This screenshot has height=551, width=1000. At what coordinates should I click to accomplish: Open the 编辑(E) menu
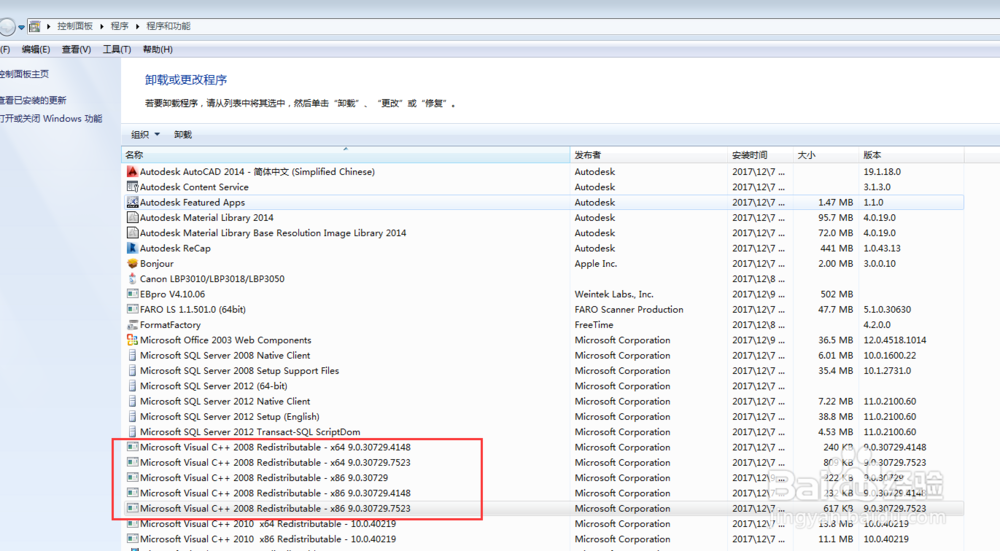pyautogui.click(x=36, y=49)
